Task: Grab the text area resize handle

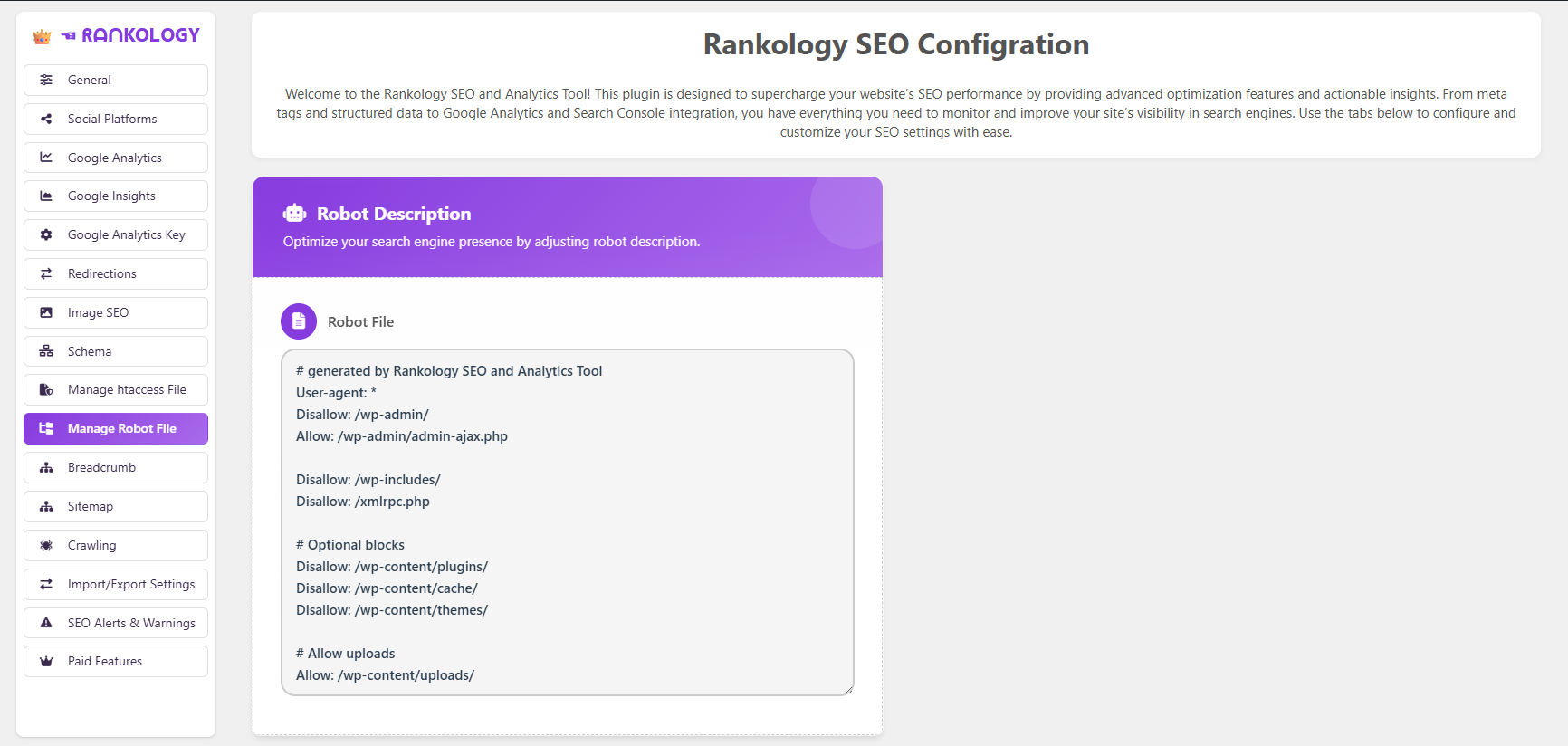Action: pyautogui.click(x=848, y=690)
